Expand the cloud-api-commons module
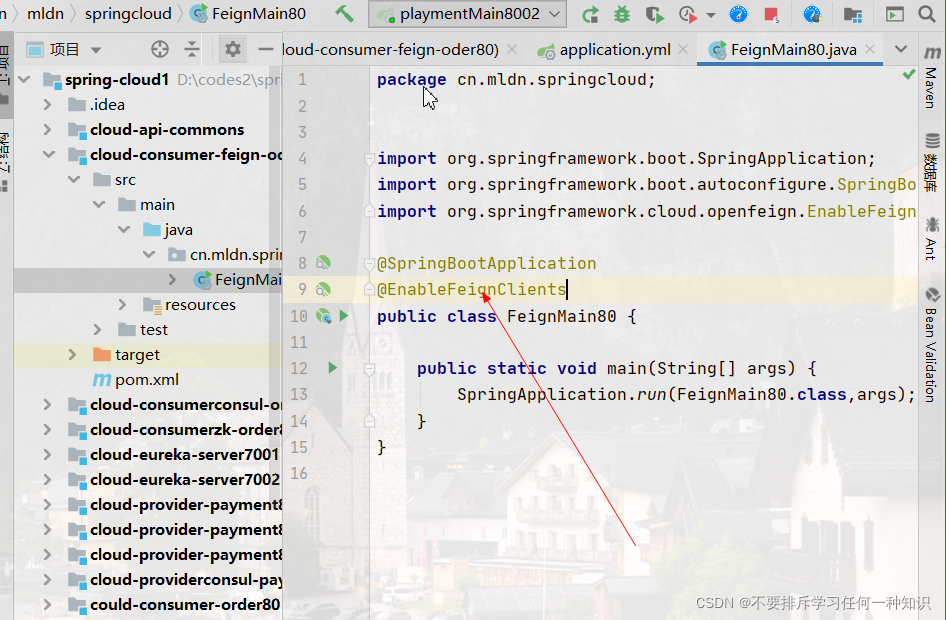The width and height of the screenshot is (946, 620). point(48,130)
